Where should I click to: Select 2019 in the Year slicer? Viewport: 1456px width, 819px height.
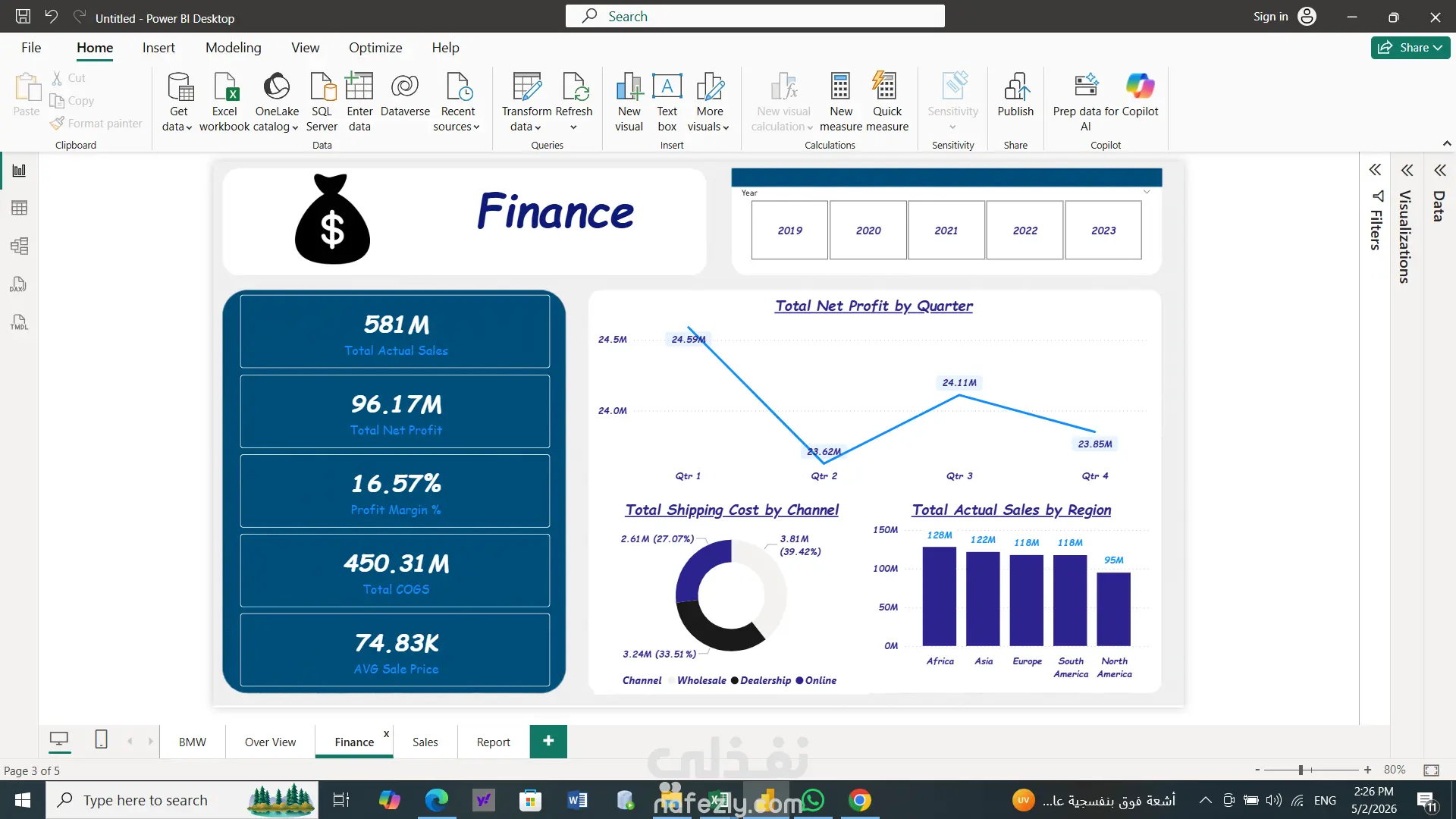[789, 231]
